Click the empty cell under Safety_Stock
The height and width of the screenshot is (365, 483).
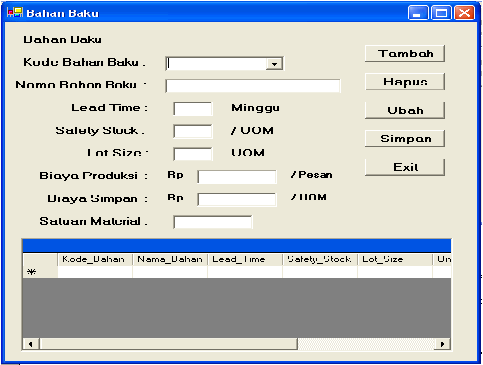coord(320,272)
